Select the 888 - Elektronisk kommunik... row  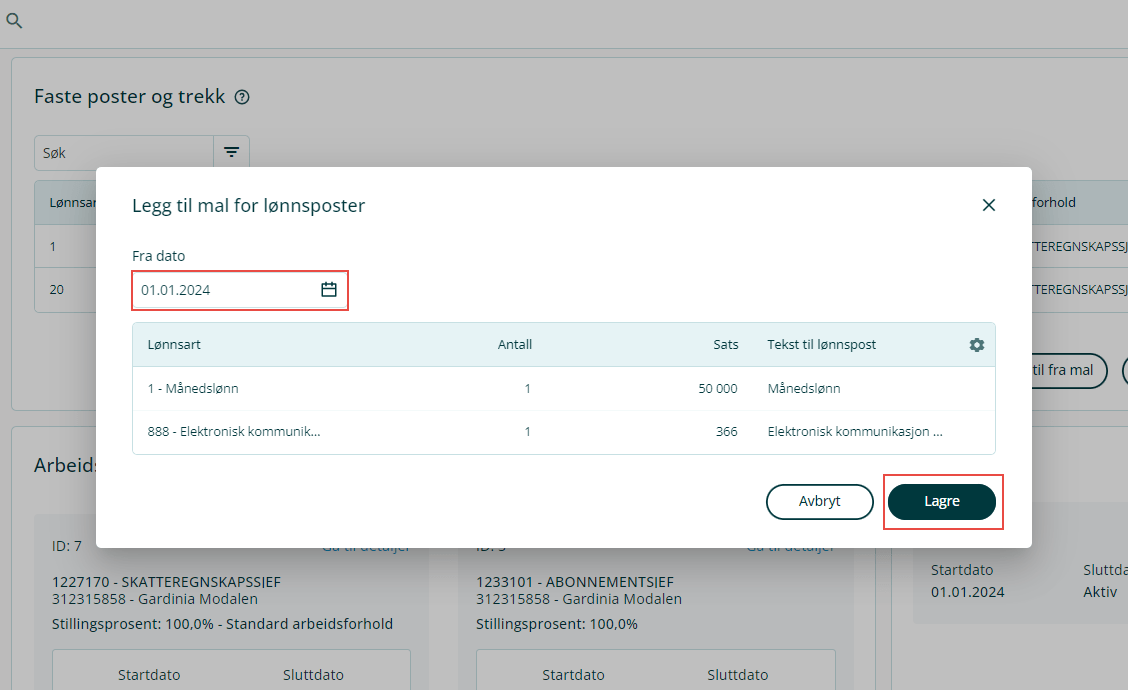234,432
